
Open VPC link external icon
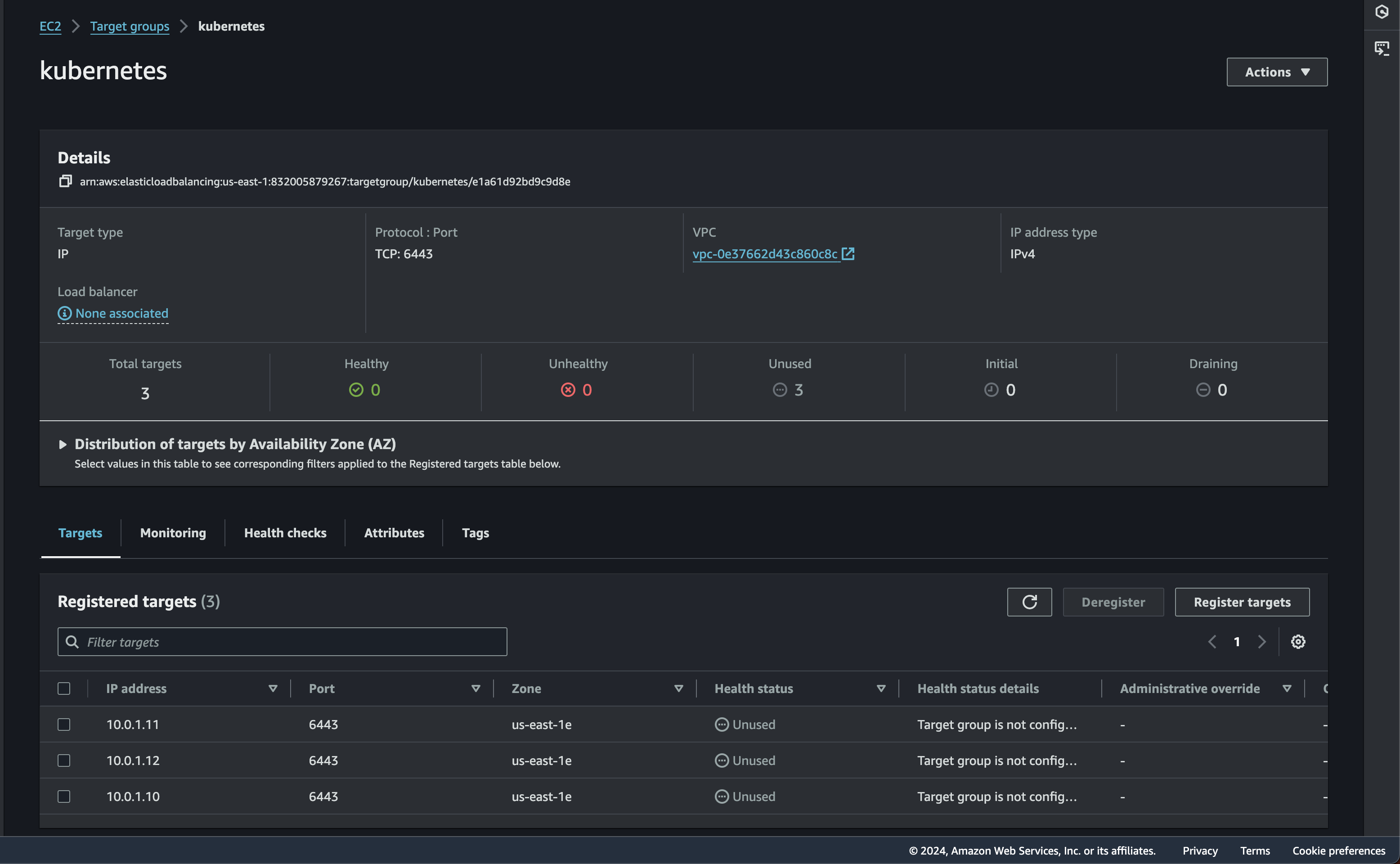click(x=848, y=254)
